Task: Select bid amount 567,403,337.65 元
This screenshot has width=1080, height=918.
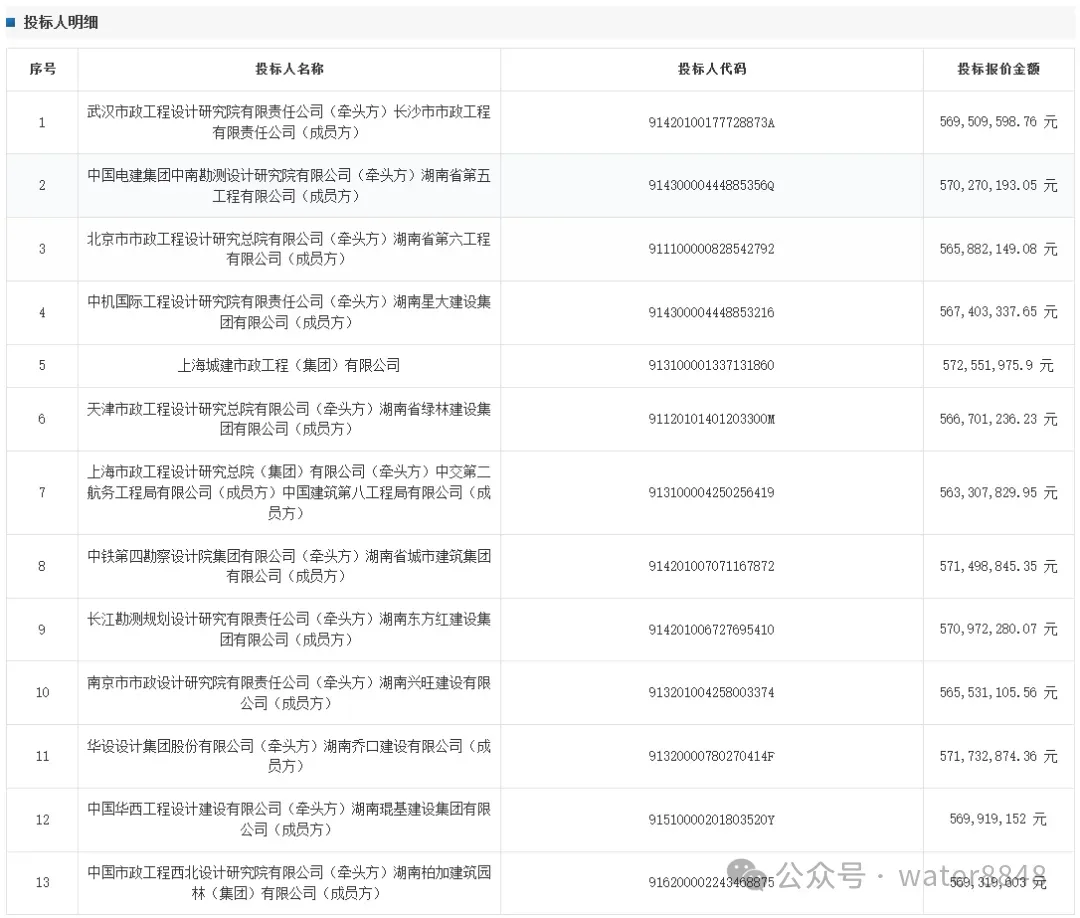Action: 998,312
